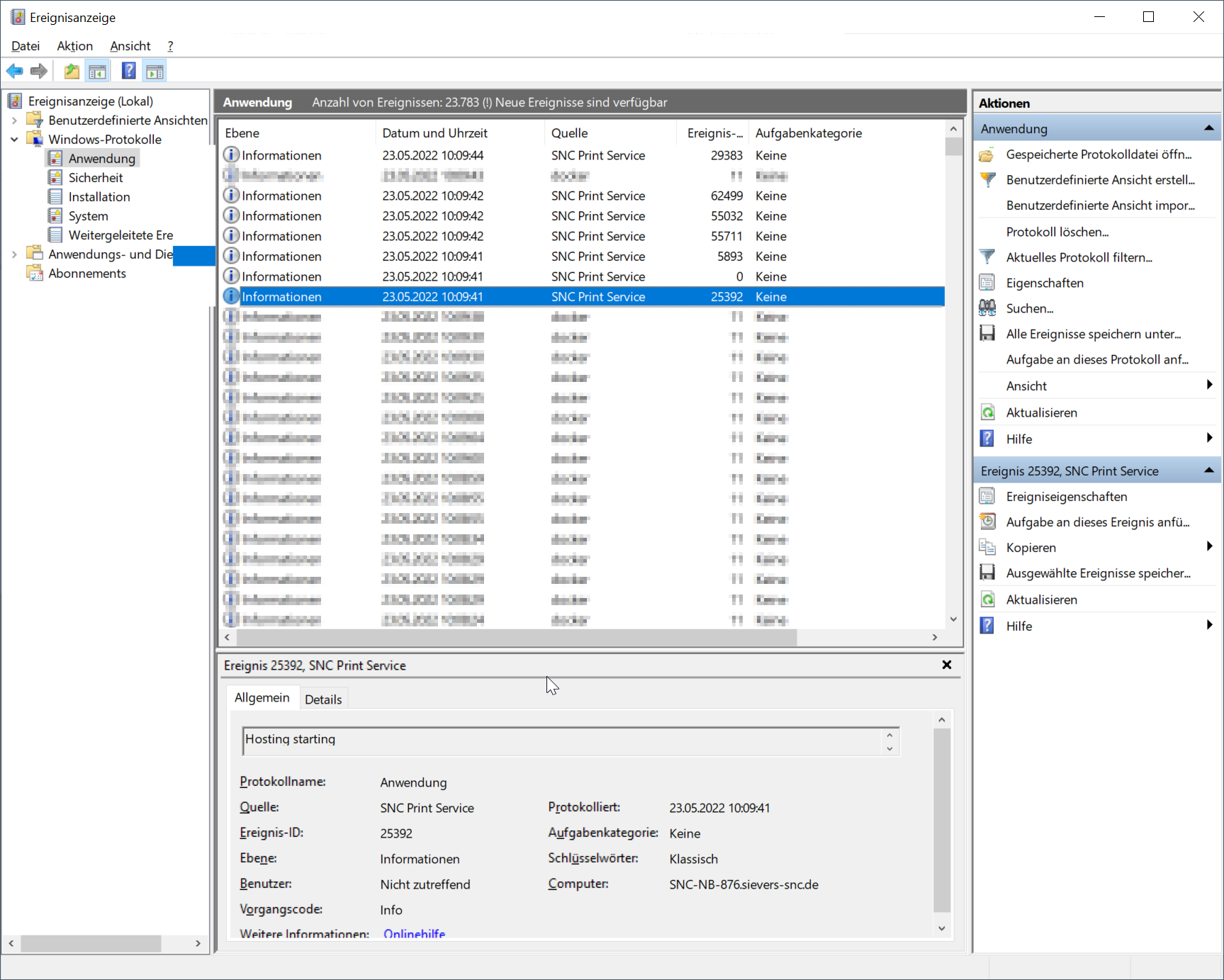This screenshot has height=980, width=1224.
Task: Select the Sicherheit log in tree
Action: pyautogui.click(x=96, y=178)
